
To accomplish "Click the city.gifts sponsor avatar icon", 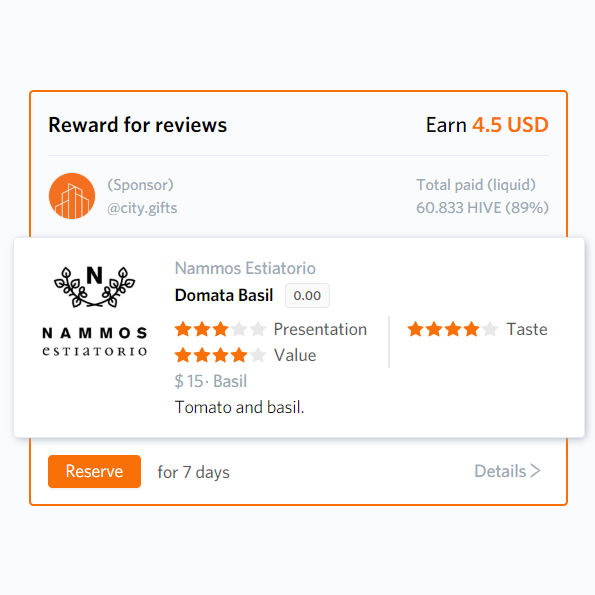I will (72, 196).
